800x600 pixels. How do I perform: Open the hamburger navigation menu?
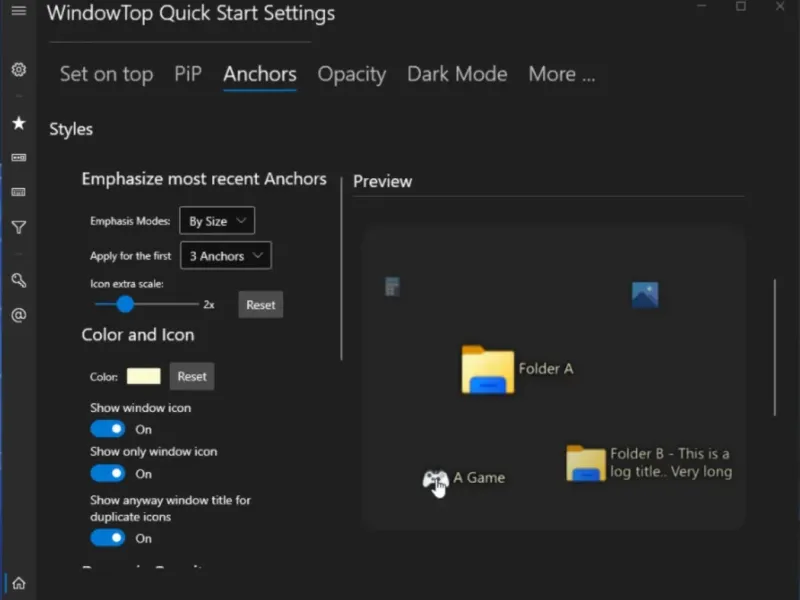pos(18,11)
